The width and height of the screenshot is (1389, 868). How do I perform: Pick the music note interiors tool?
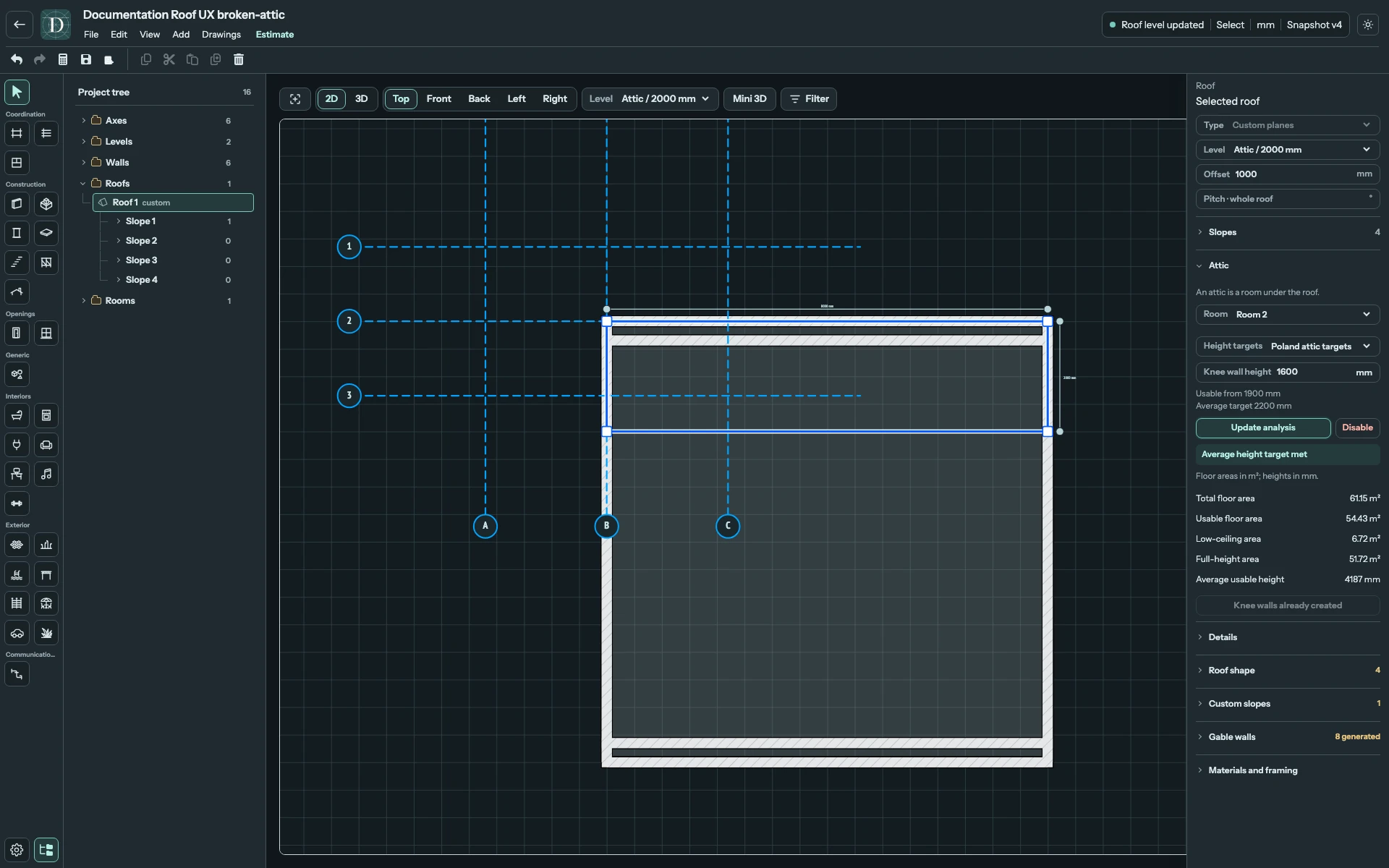[x=46, y=475]
